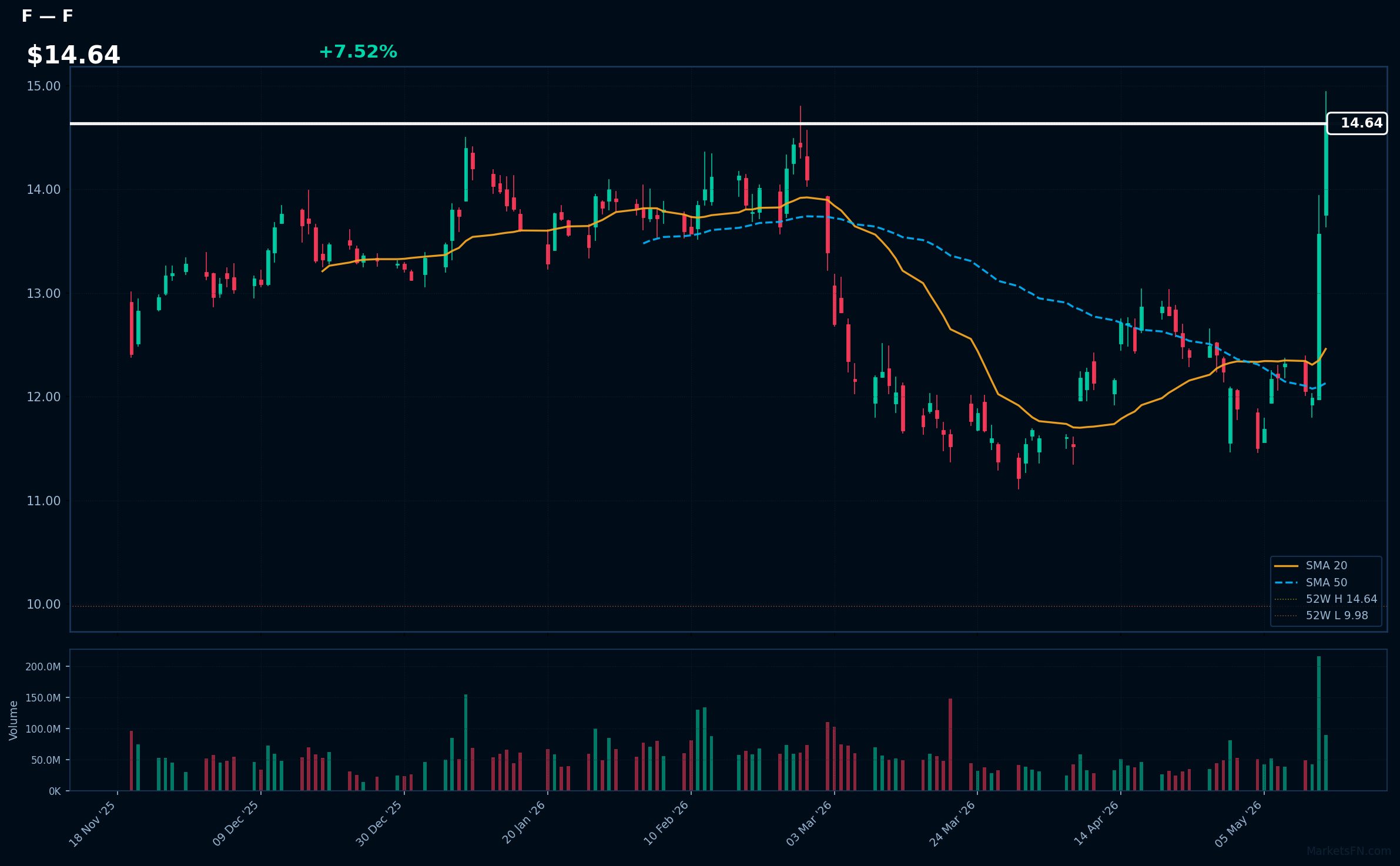Click the white 14.64 horizontal price line
The image size is (1400, 866).
pyautogui.click(x=698, y=123)
